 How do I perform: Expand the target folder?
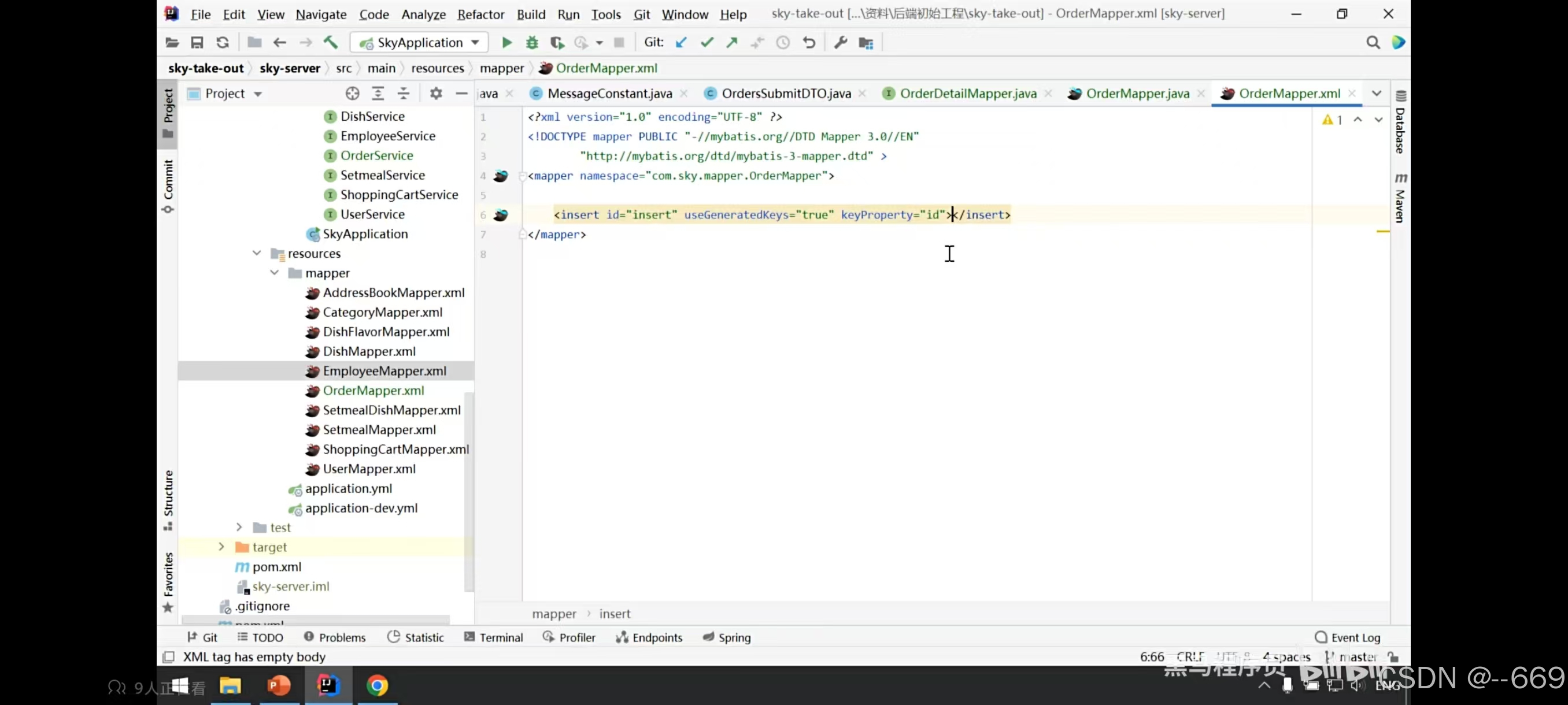[x=221, y=547]
